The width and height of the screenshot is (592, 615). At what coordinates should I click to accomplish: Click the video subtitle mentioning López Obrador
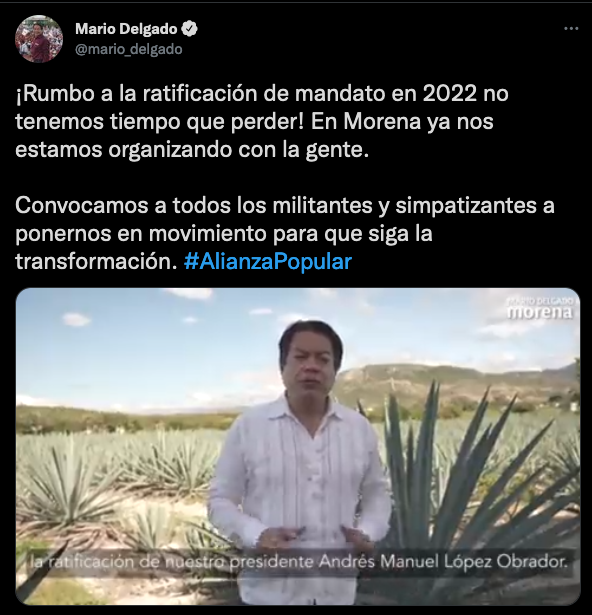coord(299,562)
